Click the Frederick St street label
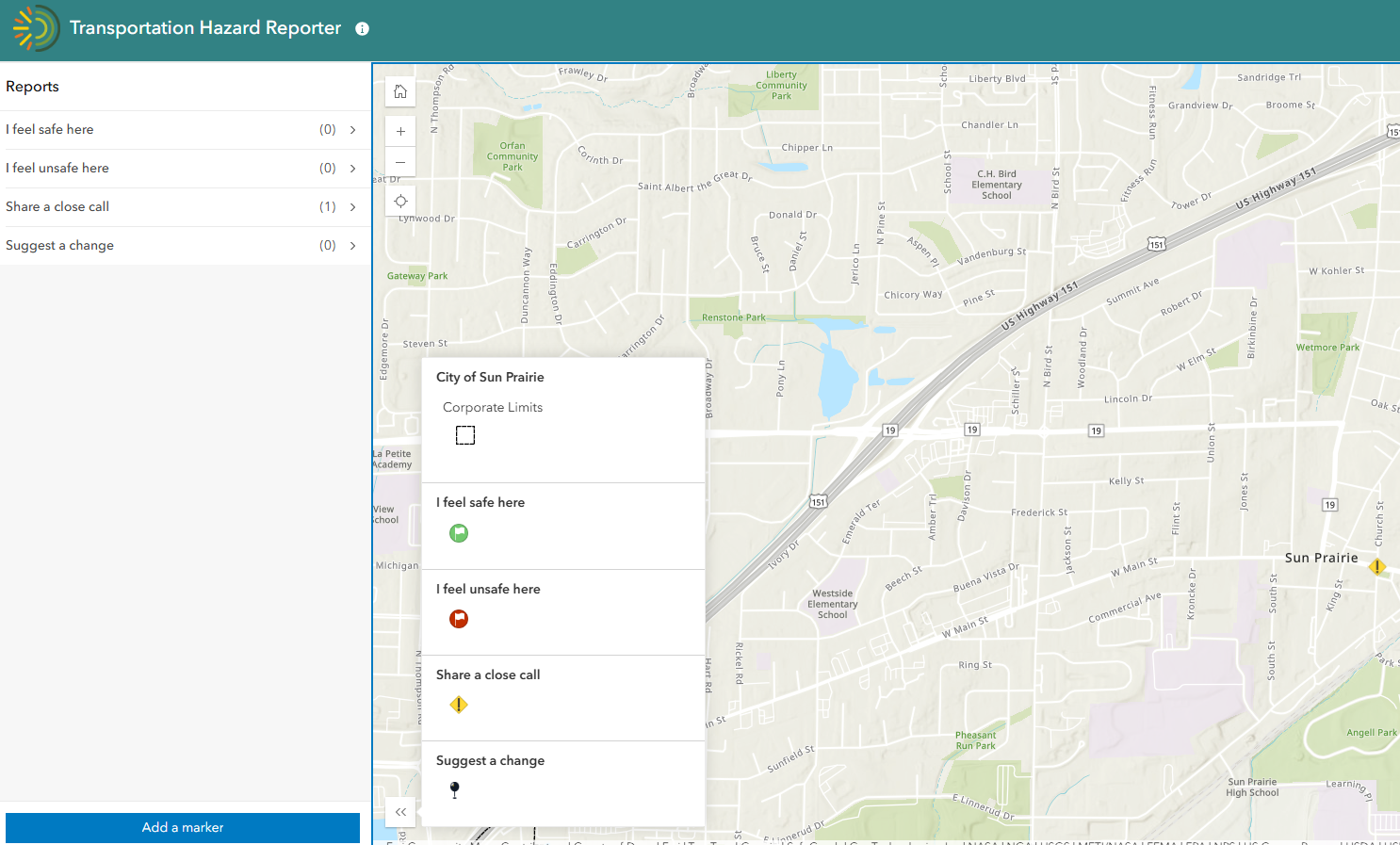The image size is (1400, 845). click(1039, 513)
